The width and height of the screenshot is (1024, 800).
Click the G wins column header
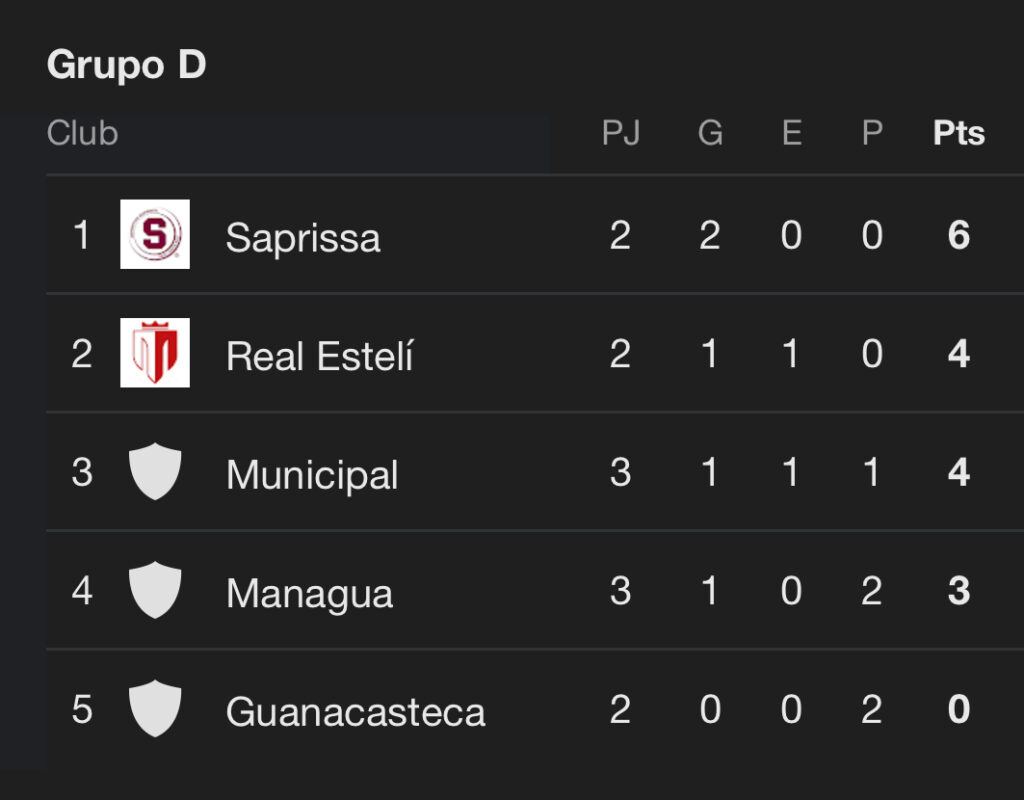coord(710,133)
